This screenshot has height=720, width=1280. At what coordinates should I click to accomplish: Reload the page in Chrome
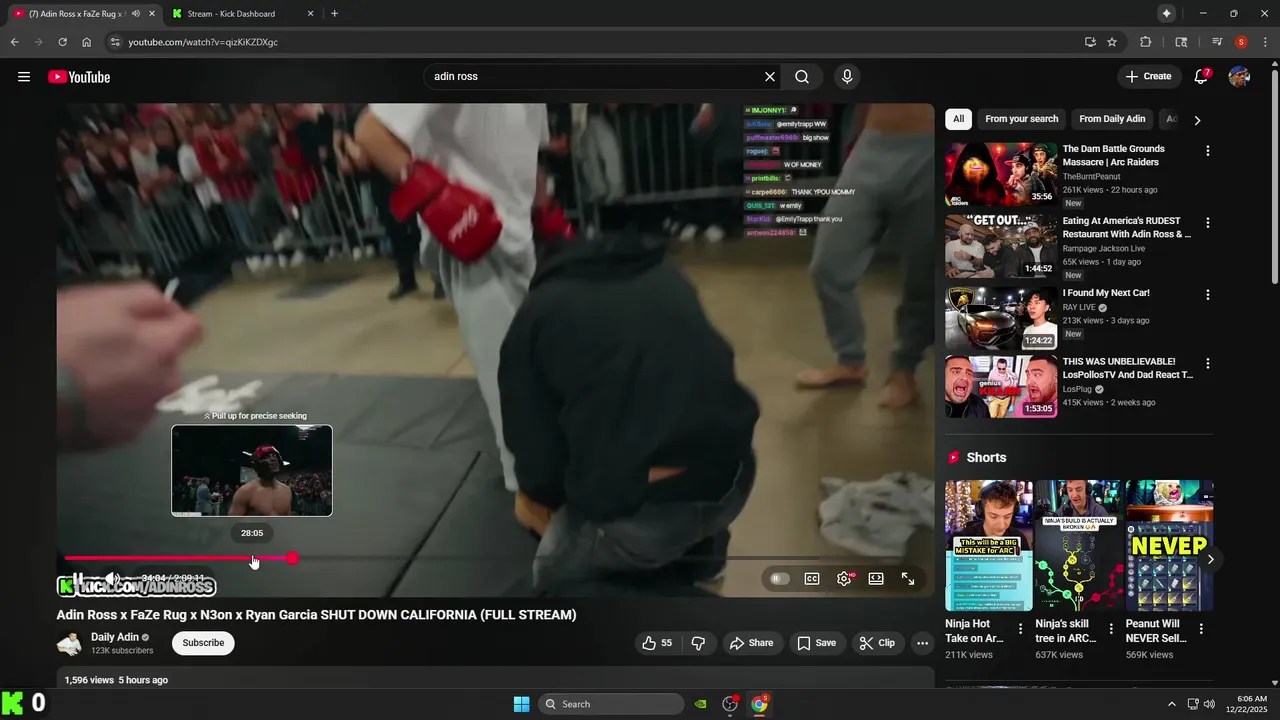click(x=62, y=42)
